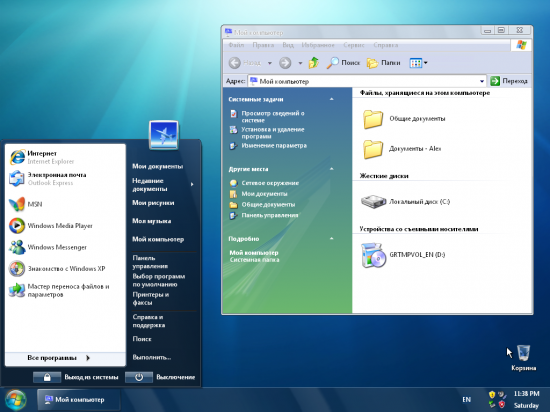Click the Выход из системы lock button
The height and width of the screenshot is (412, 550).
pyautogui.click(x=47, y=377)
